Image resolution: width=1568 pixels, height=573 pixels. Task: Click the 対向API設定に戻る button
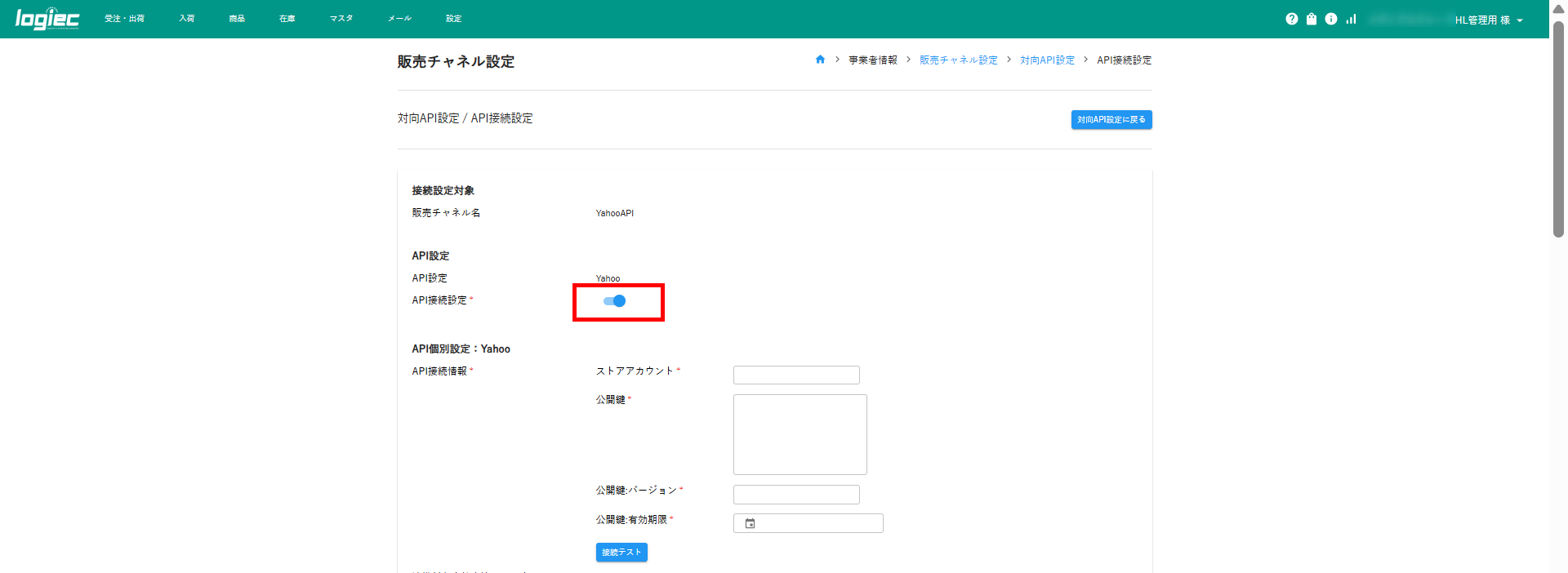pos(1111,120)
